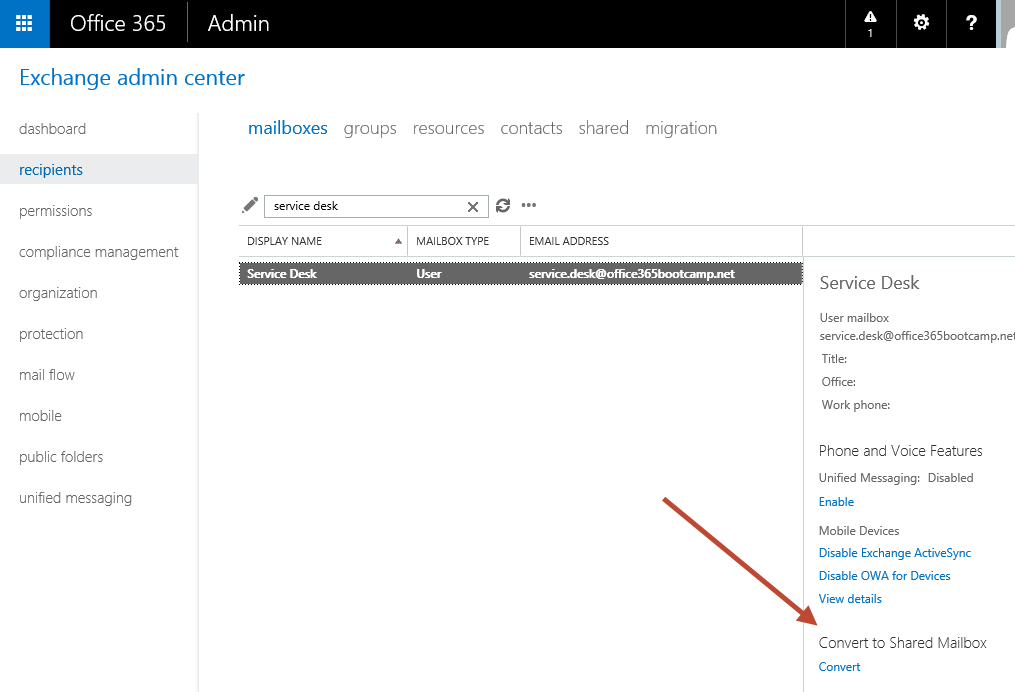Refresh the mailbox list
Image resolution: width=1015 pixels, height=692 pixels.
point(503,205)
